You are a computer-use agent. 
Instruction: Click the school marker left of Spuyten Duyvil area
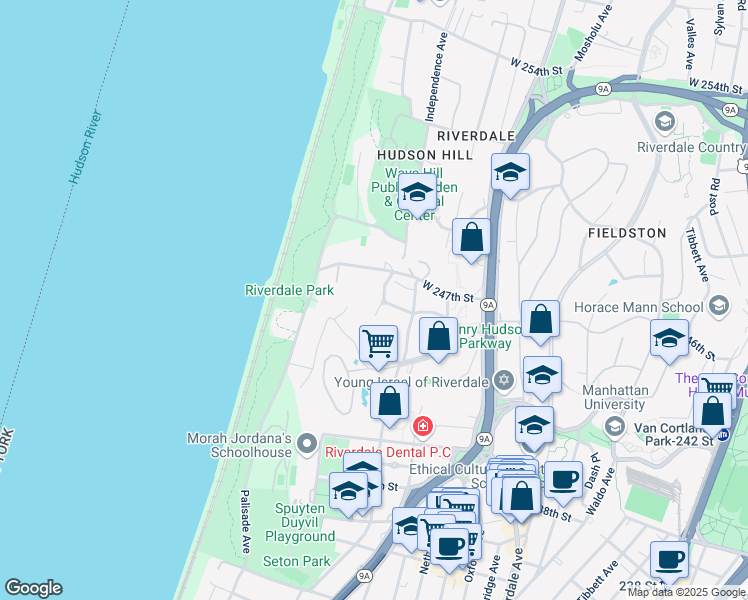coord(348,494)
